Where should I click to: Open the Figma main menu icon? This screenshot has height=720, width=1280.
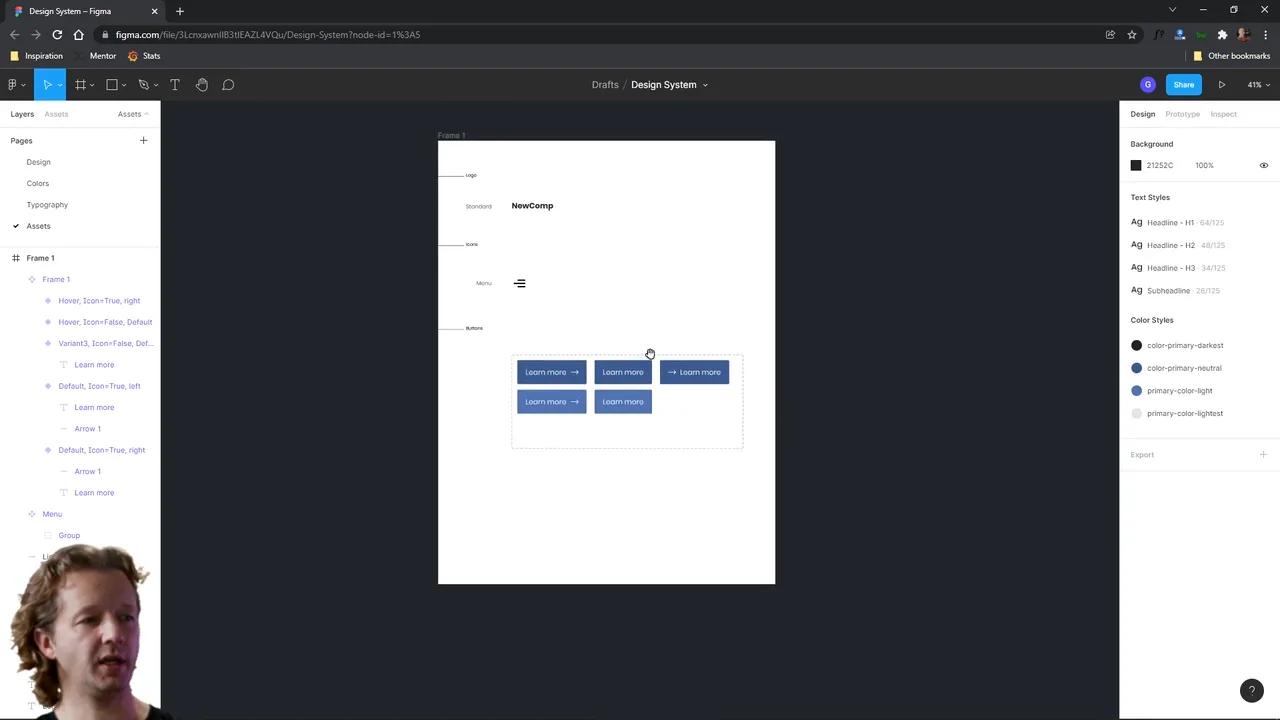[x=13, y=84]
